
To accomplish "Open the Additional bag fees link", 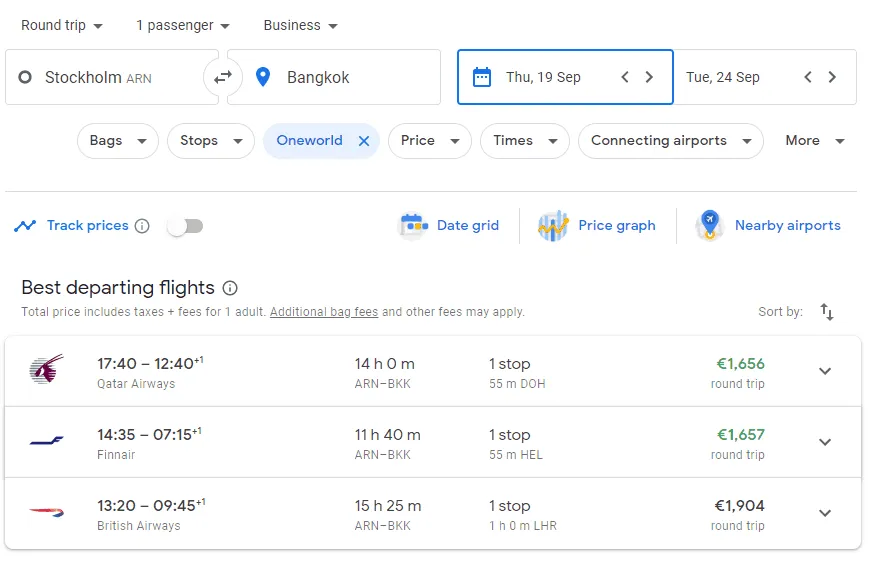I will (x=324, y=312).
